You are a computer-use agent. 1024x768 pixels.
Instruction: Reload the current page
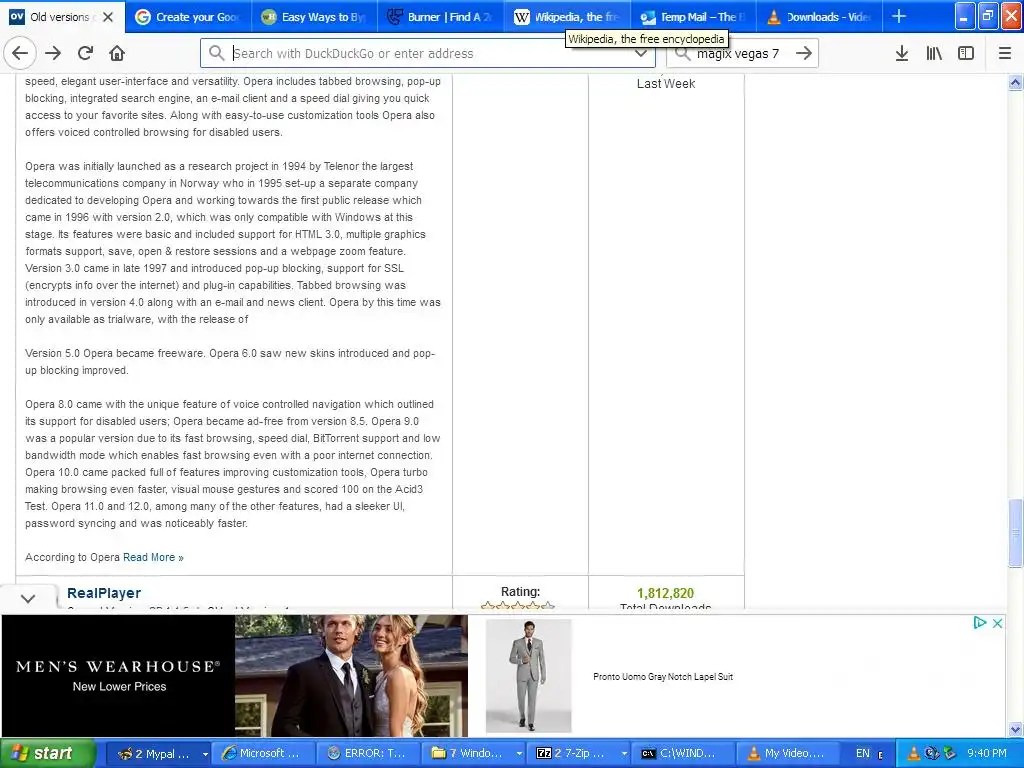[x=85, y=54]
